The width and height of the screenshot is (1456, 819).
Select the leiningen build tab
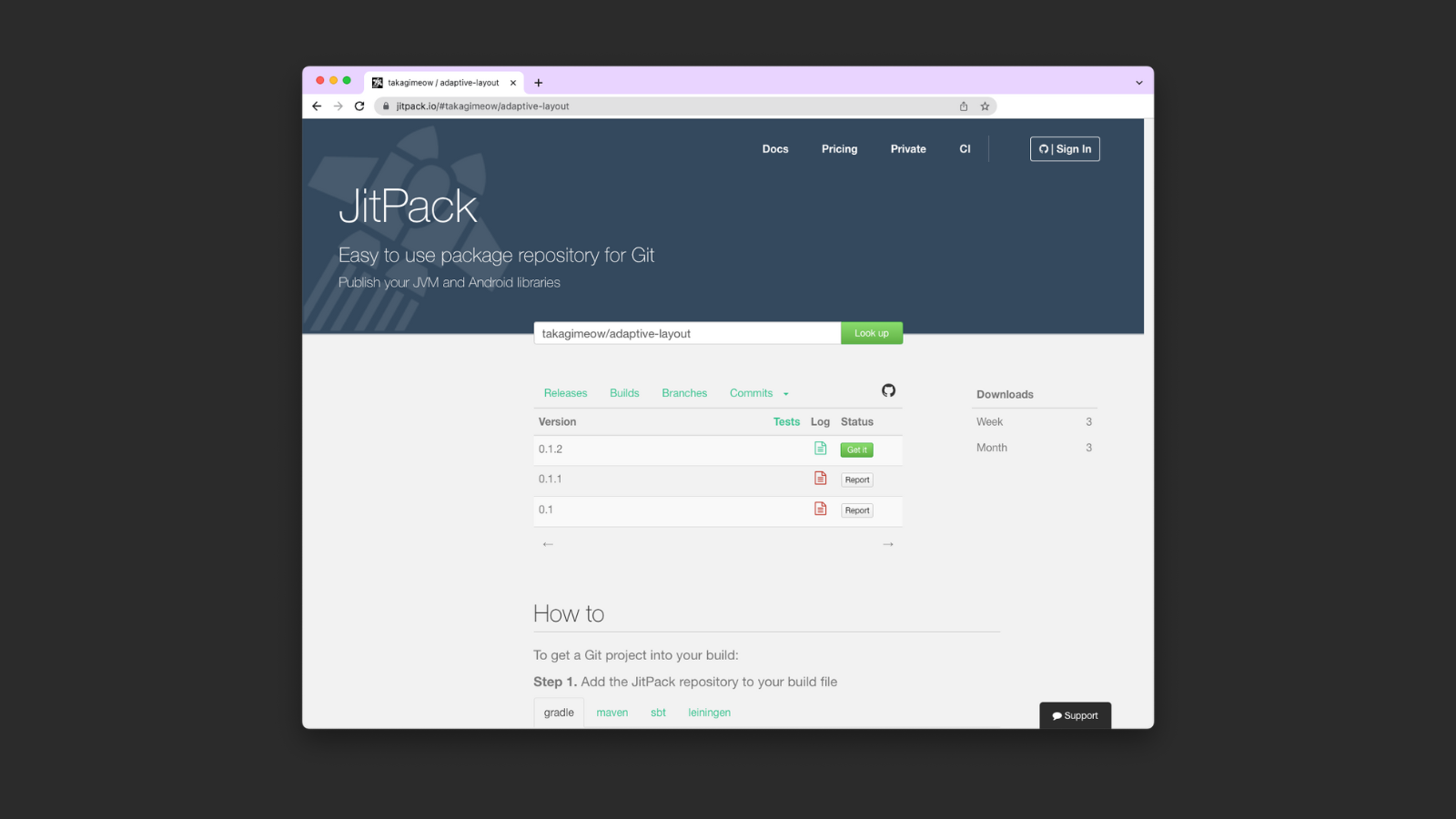coord(709,713)
